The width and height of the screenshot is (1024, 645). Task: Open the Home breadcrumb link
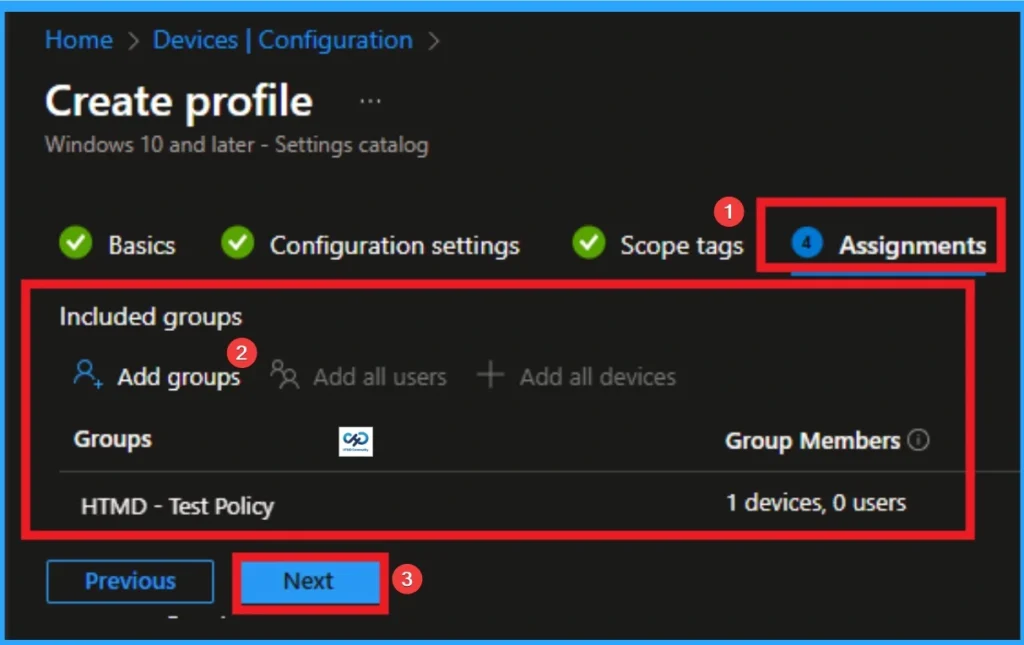(79, 40)
